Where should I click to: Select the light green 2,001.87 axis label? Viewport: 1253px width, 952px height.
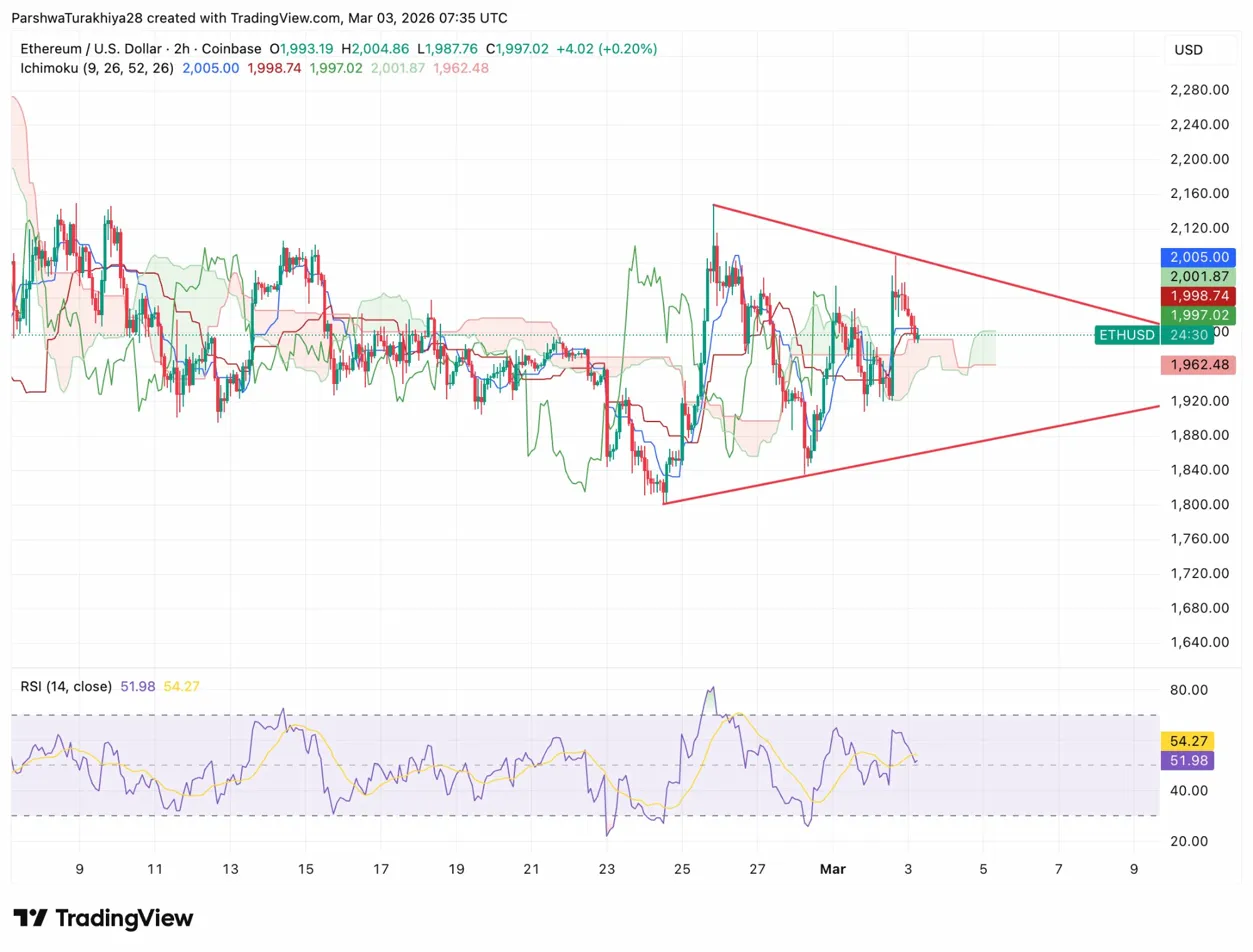click(1199, 277)
